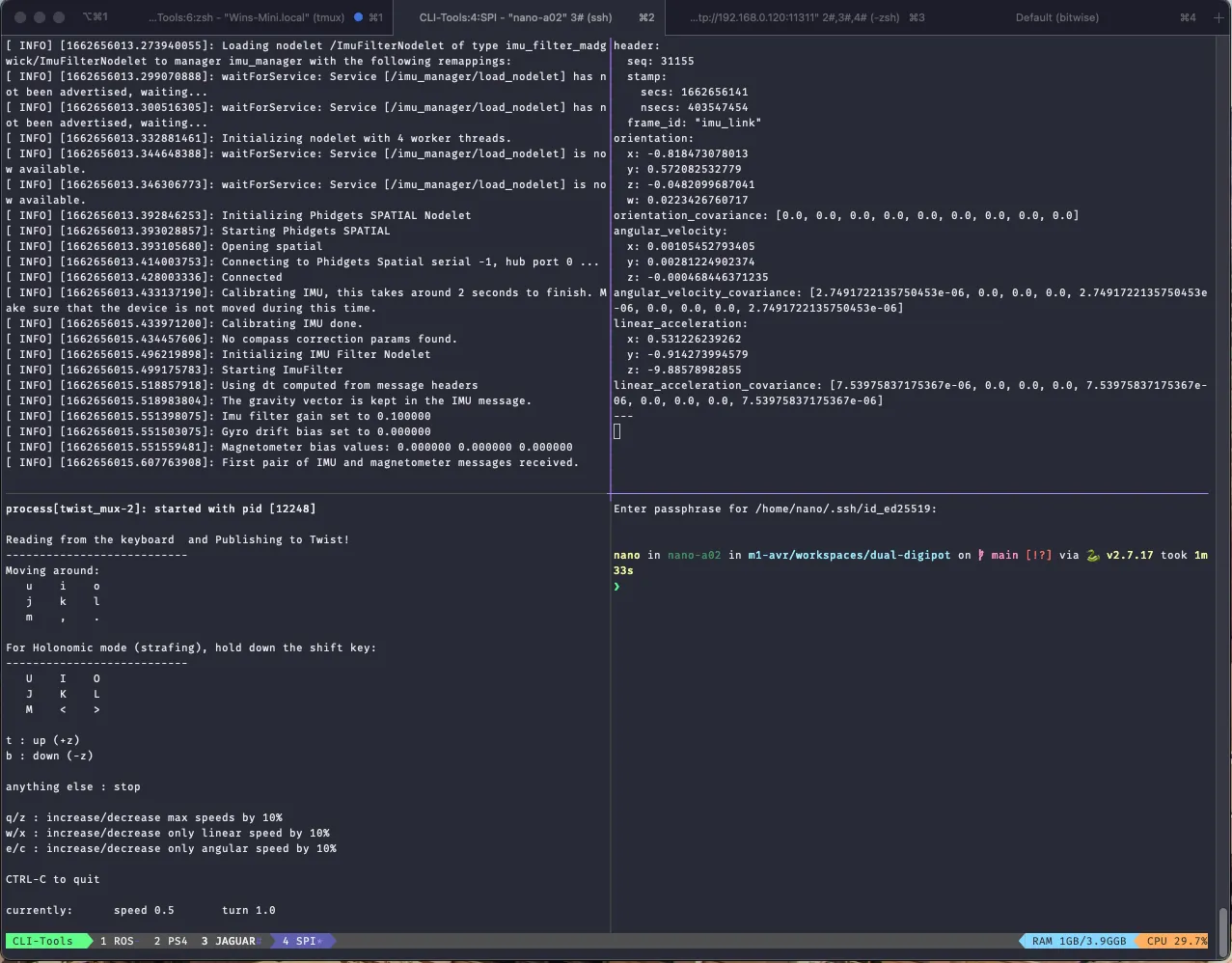Click the 'Starting Phidgets SPATIAL' log line
This screenshot has height=963, width=1232.
click(x=198, y=231)
